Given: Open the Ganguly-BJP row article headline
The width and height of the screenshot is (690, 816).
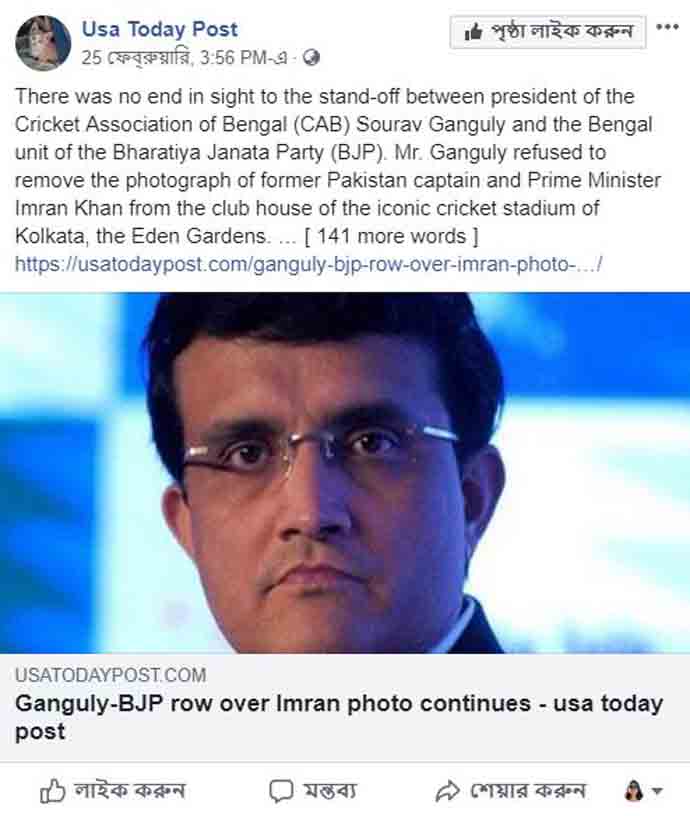Looking at the screenshot, I should [x=339, y=717].
